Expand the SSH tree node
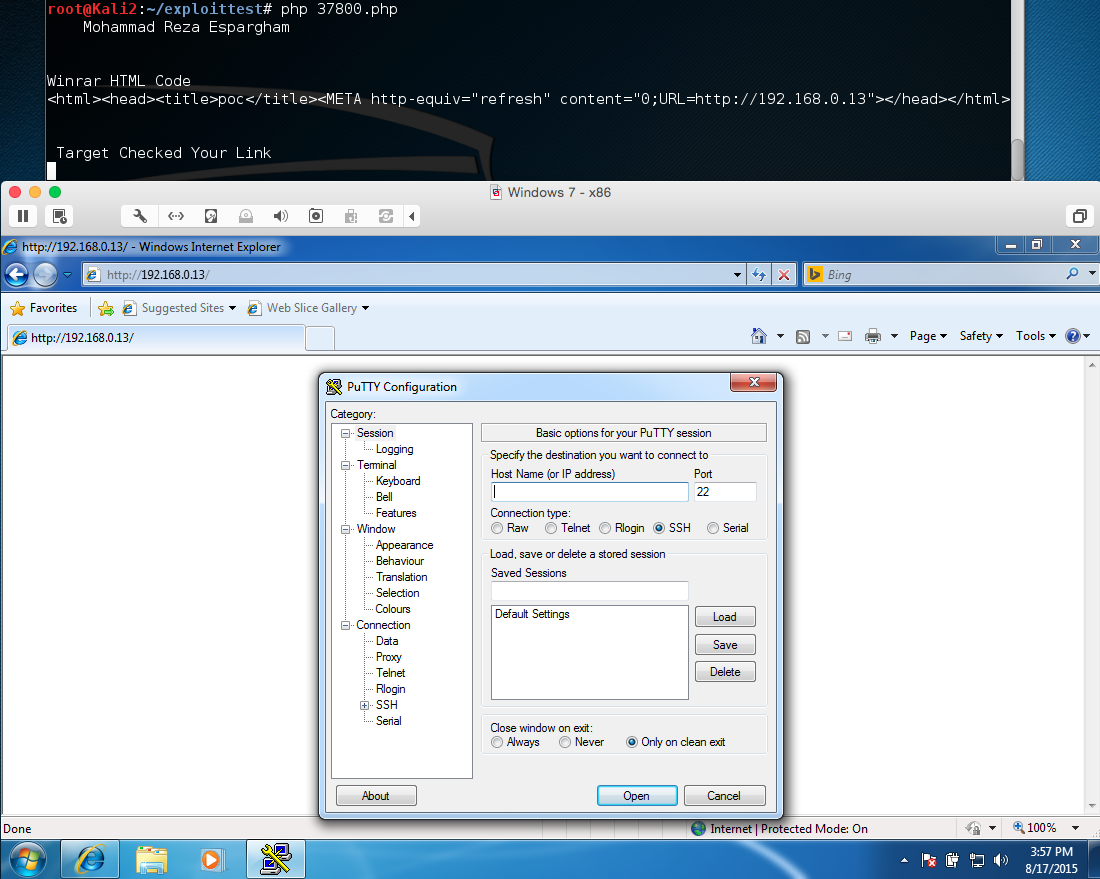Image resolution: width=1100 pixels, height=879 pixels. (x=365, y=706)
